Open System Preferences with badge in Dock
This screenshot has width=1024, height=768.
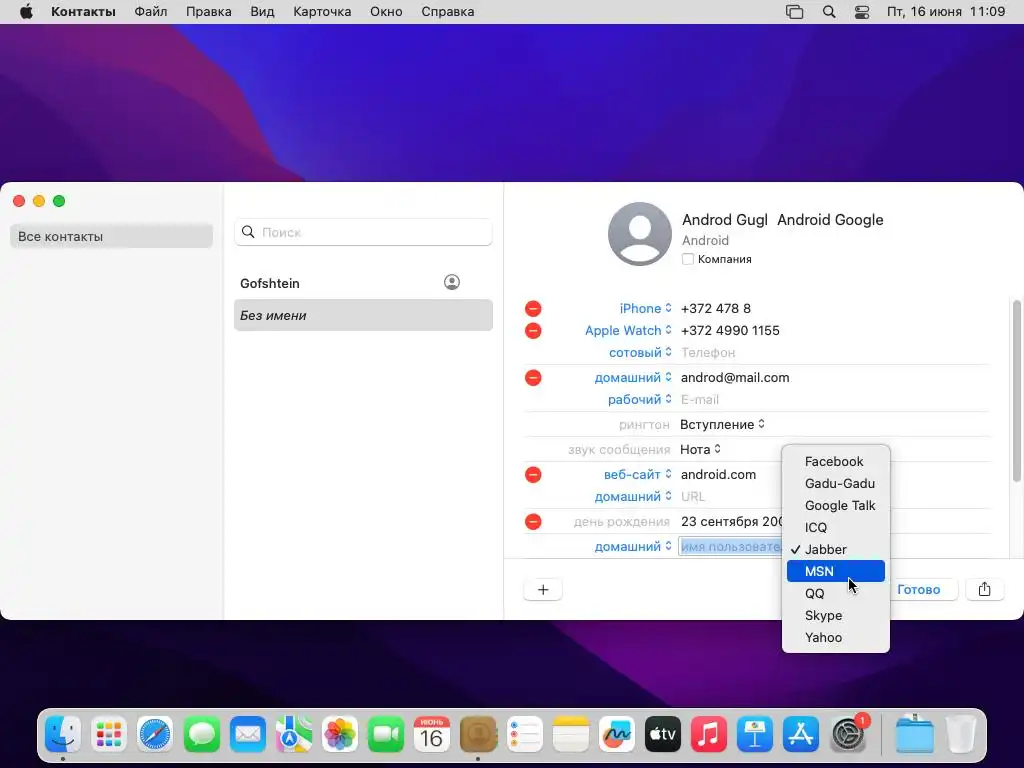[848, 734]
